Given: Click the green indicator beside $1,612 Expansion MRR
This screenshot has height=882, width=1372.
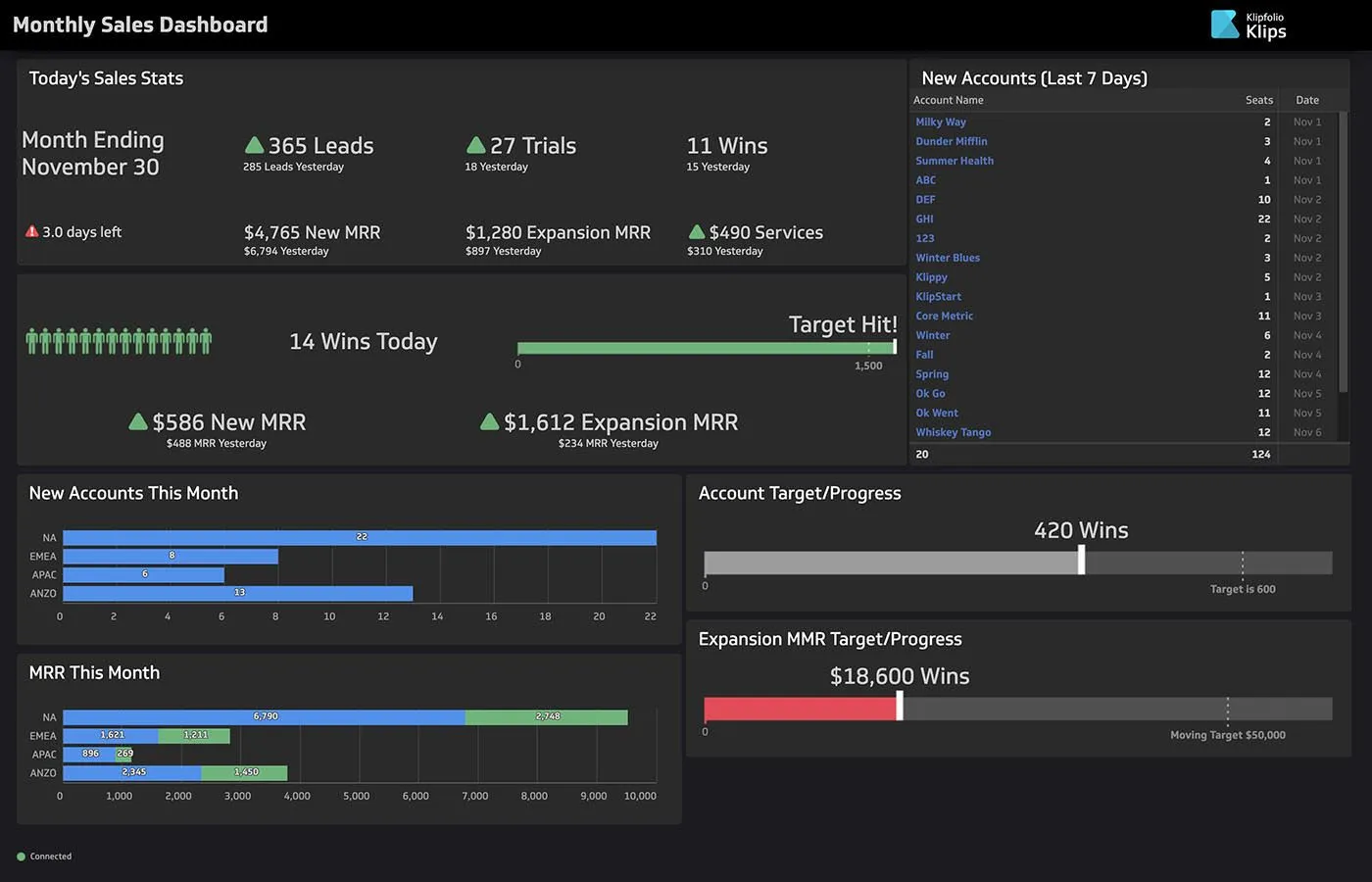Looking at the screenshot, I should [x=489, y=420].
